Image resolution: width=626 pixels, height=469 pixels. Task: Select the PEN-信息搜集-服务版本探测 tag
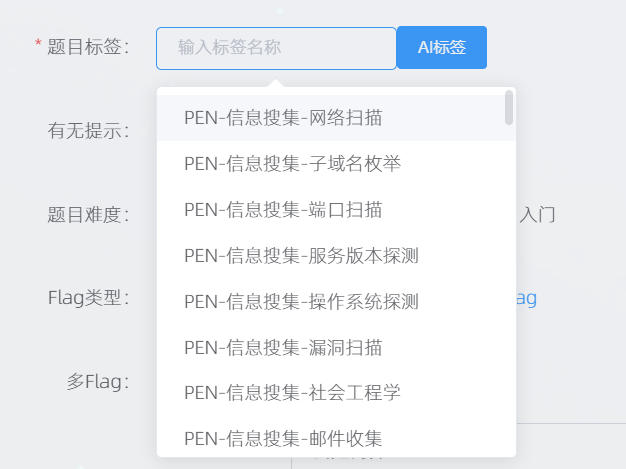click(x=301, y=256)
